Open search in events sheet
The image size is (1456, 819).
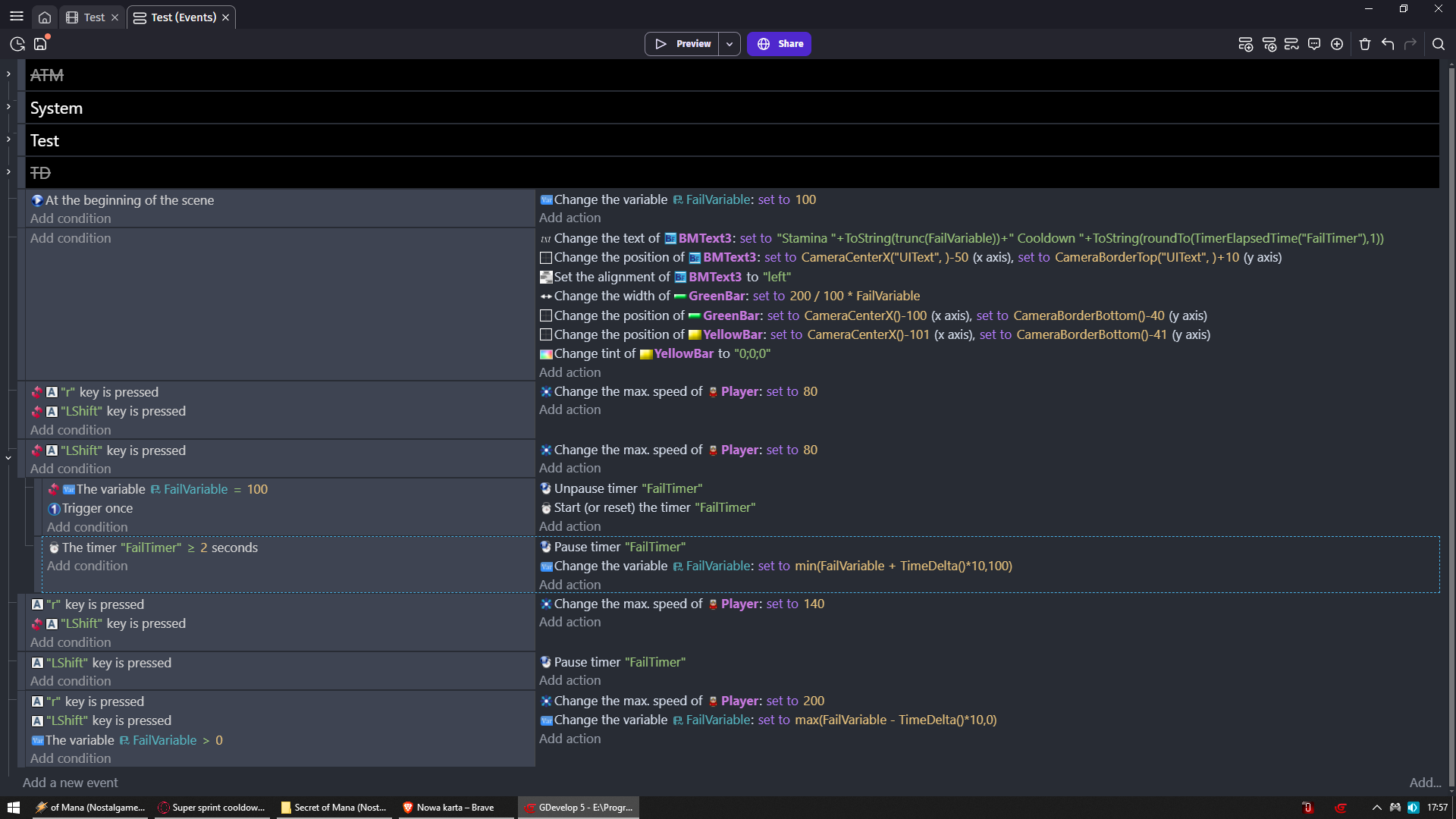[x=1439, y=44]
